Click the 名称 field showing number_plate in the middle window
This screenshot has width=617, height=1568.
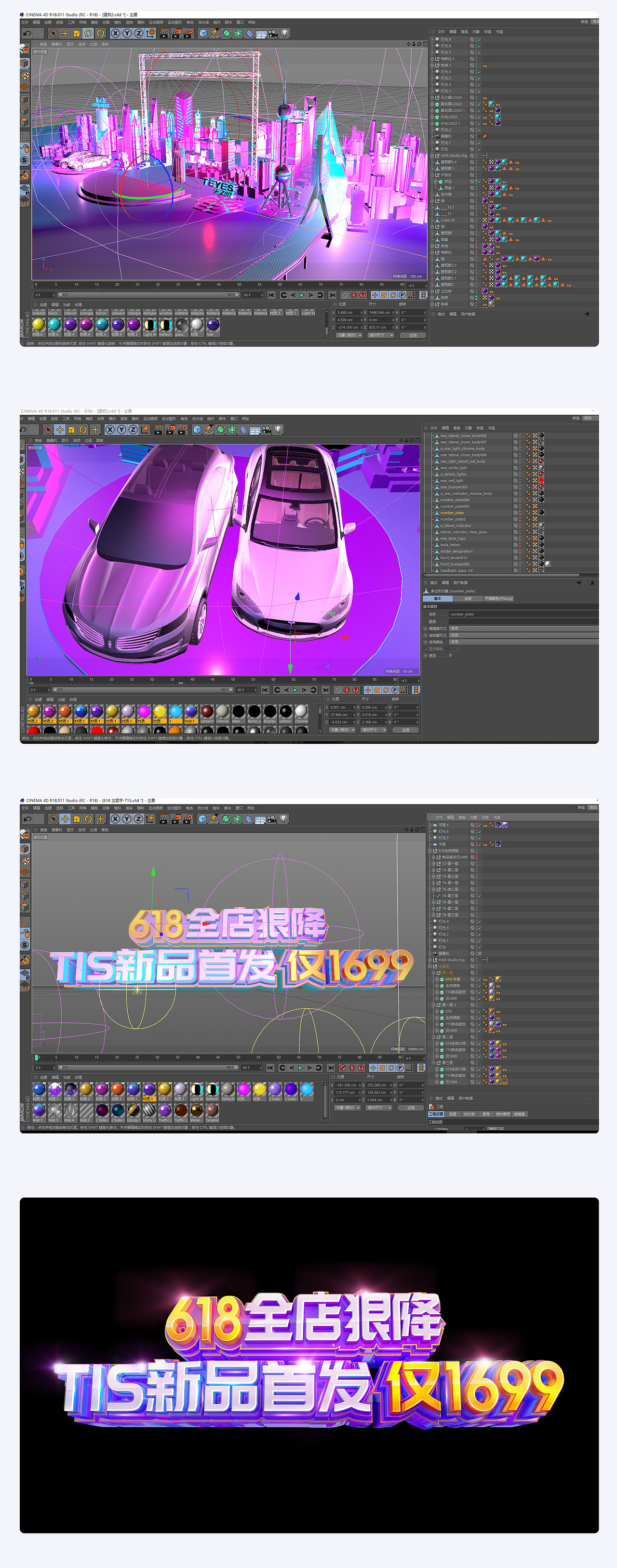pos(524,614)
